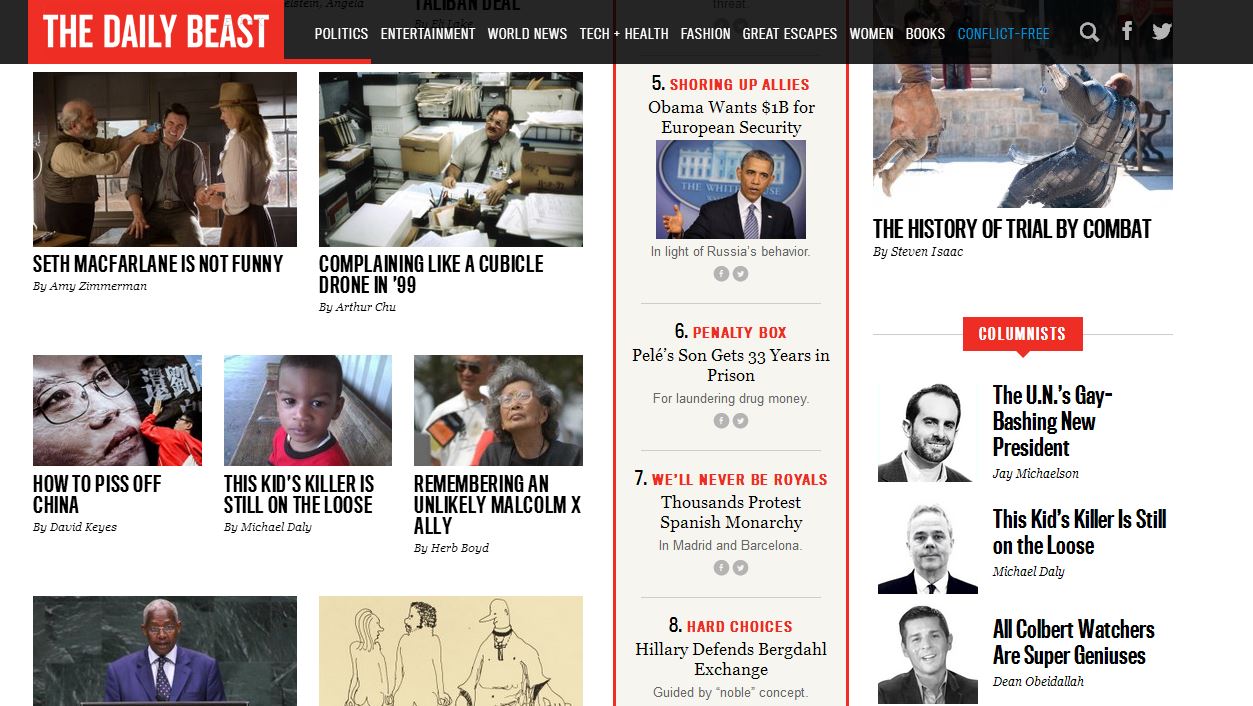Select the Conflict-Free menu item
1253x706 pixels.
tap(1003, 33)
